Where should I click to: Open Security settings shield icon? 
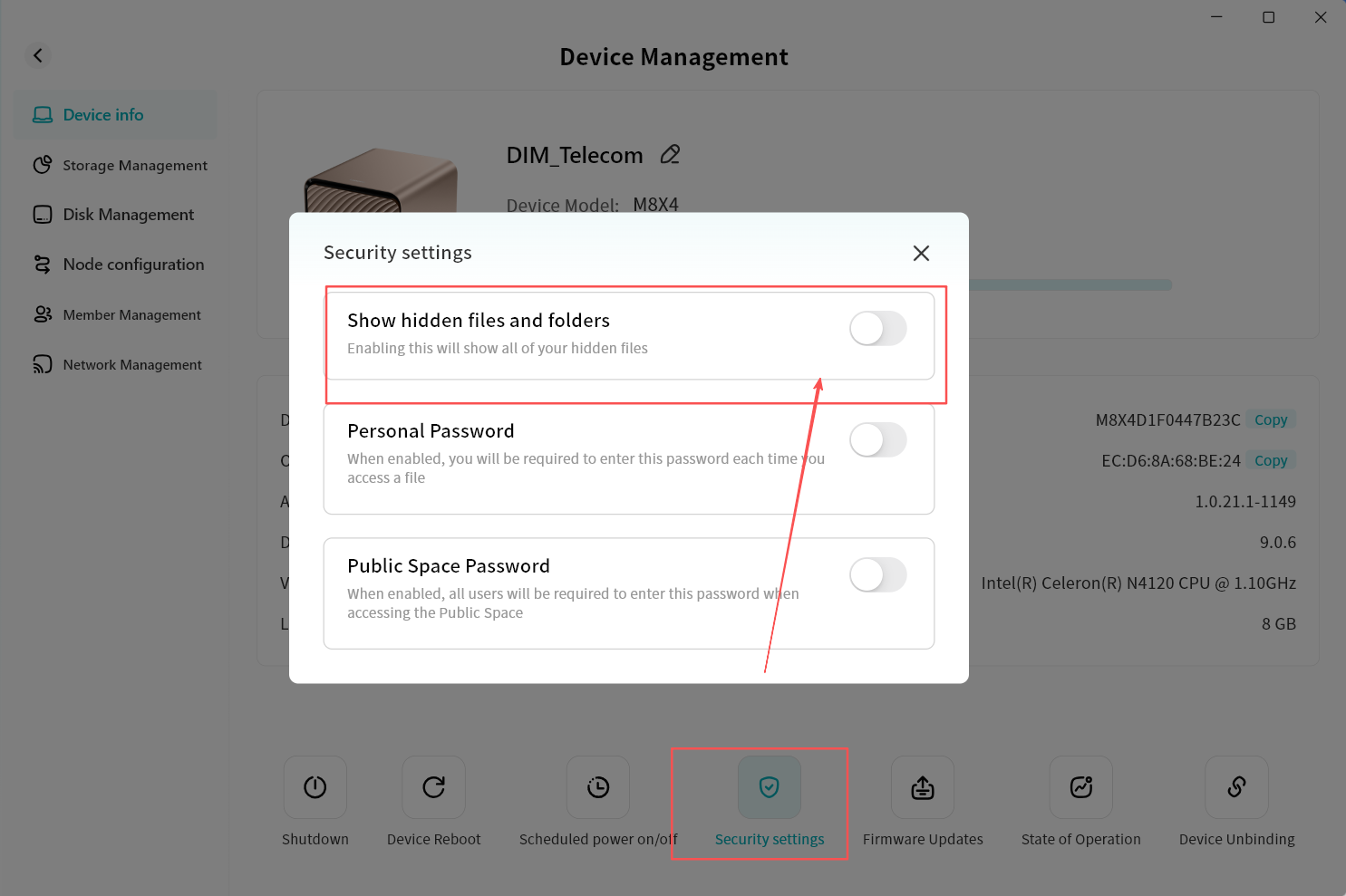click(x=769, y=787)
